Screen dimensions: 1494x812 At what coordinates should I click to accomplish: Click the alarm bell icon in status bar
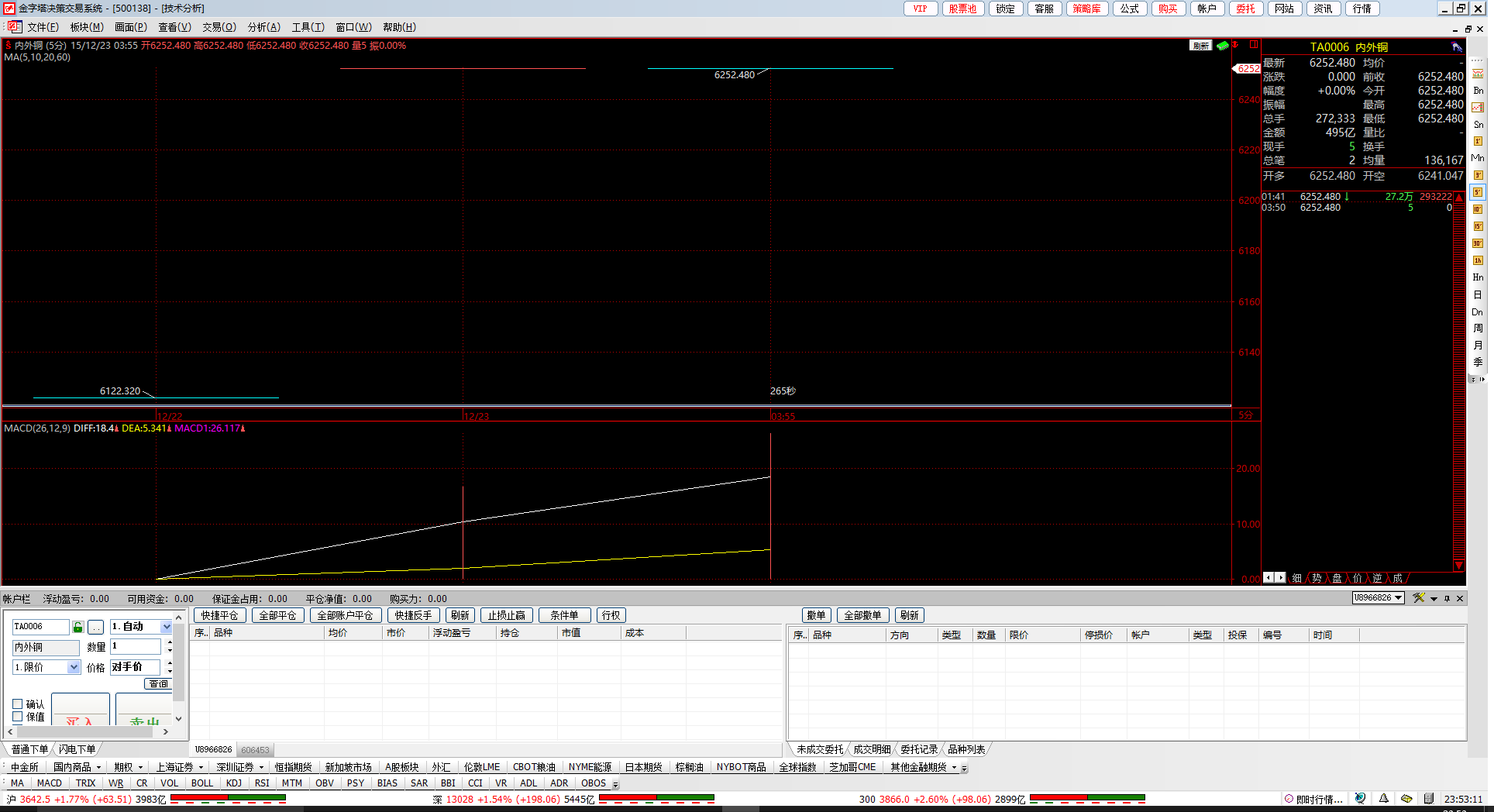click(1383, 799)
